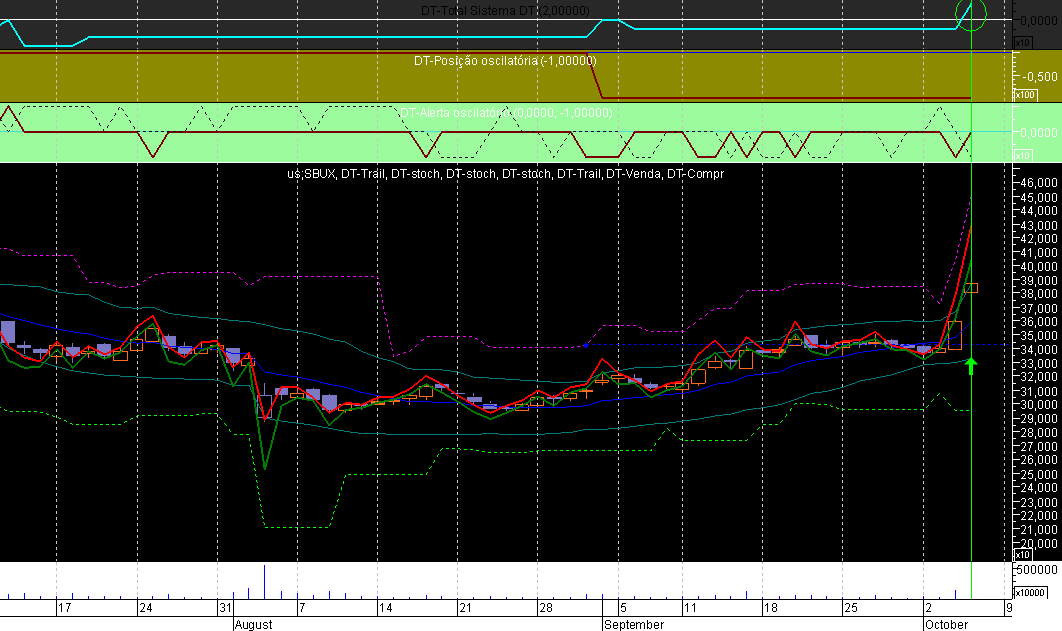1062x631 pixels.
Task: Select the last orange candlestick
Action: pos(971,288)
